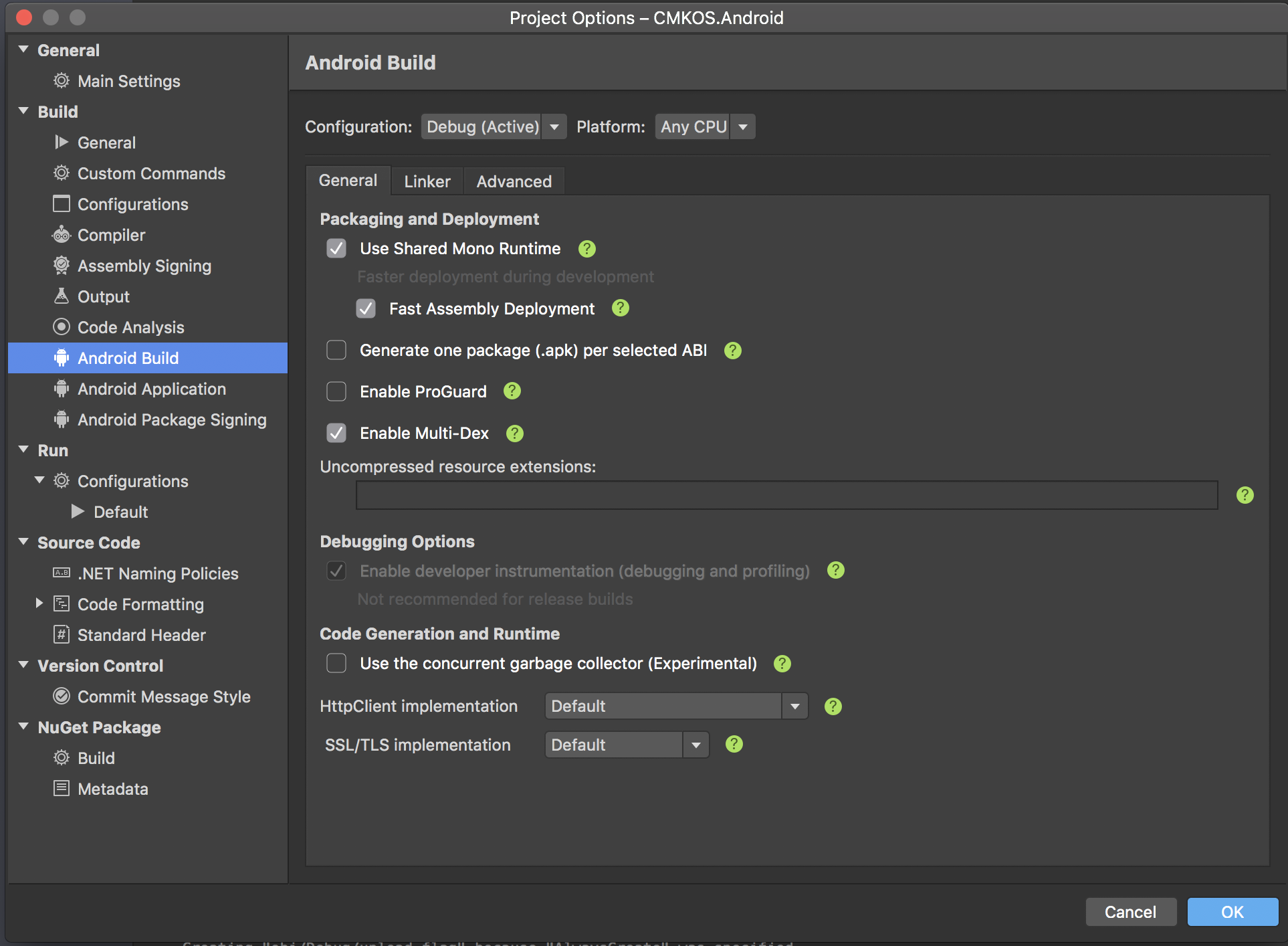Screen dimensions: 1288x946
Task: Switch to the Linker tab
Action: click(x=427, y=181)
